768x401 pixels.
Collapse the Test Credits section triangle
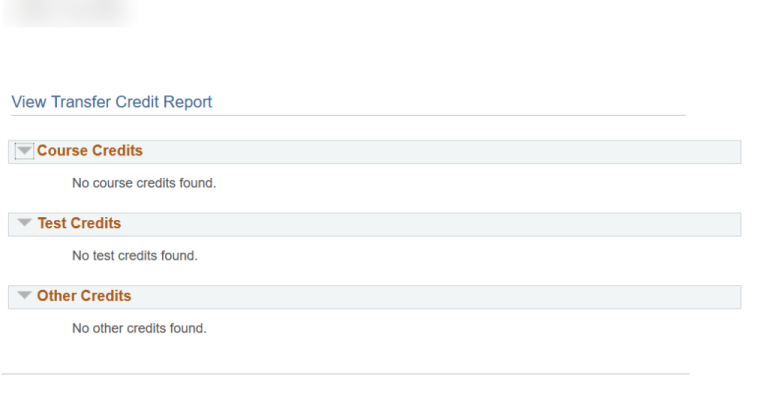[25, 223]
